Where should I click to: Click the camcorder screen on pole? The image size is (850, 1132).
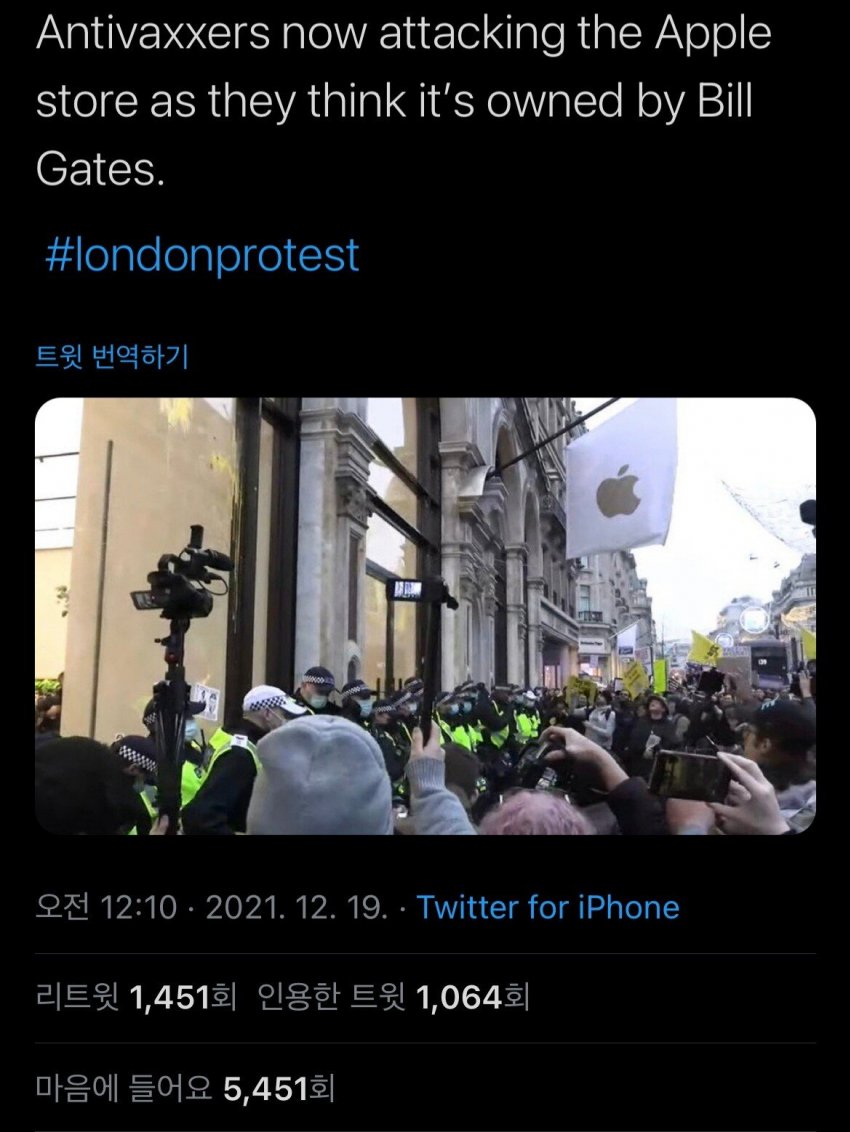tap(409, 591)
